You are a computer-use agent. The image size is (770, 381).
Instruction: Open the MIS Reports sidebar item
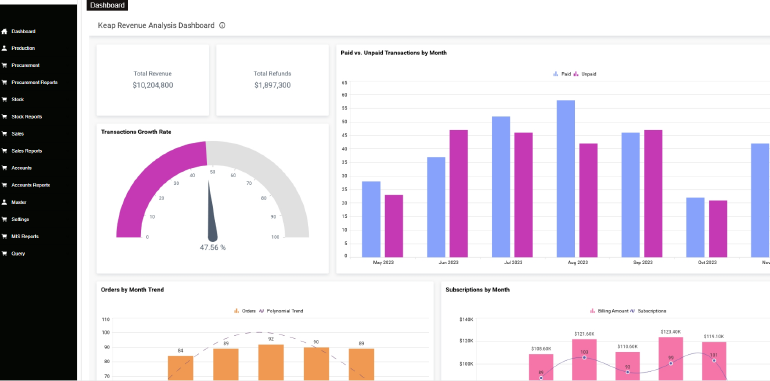point(25,237)
